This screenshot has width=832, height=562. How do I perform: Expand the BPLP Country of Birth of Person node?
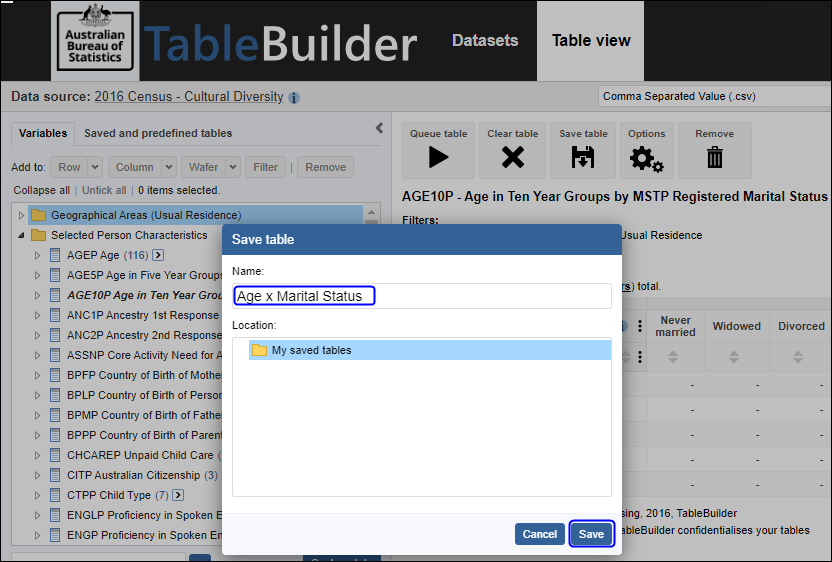[37, 395]
